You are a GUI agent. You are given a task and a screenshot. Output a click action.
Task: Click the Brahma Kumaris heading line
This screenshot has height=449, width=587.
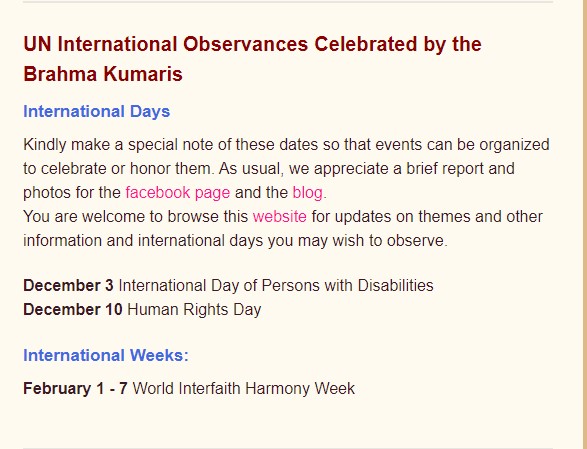tap(103, 74)
